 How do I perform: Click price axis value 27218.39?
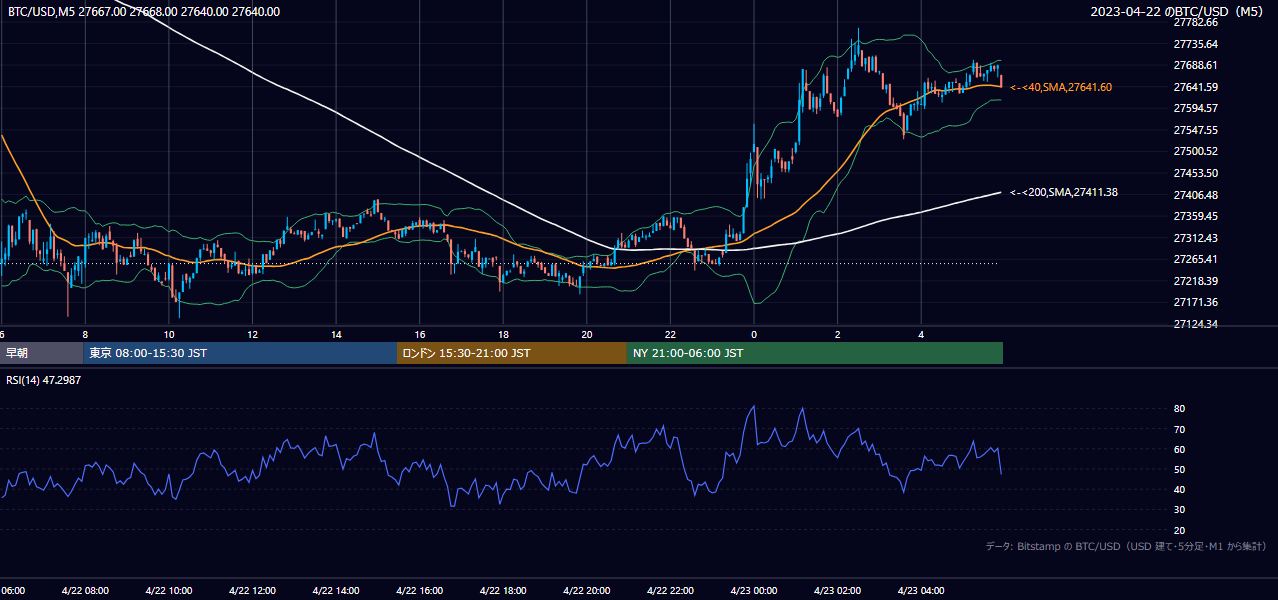[1195, 281]
